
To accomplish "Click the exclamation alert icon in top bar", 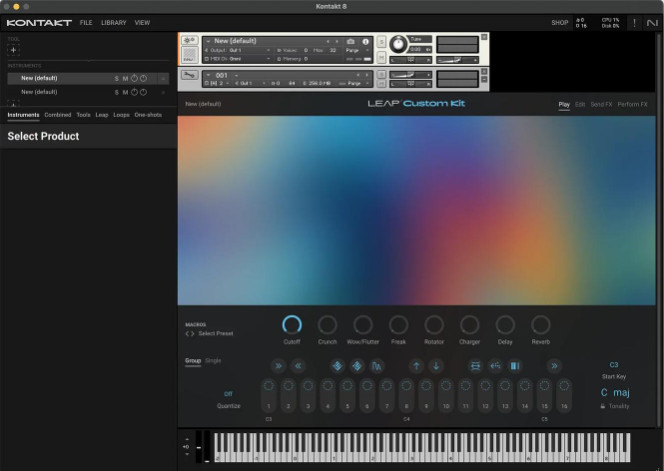I will point(634,23).
